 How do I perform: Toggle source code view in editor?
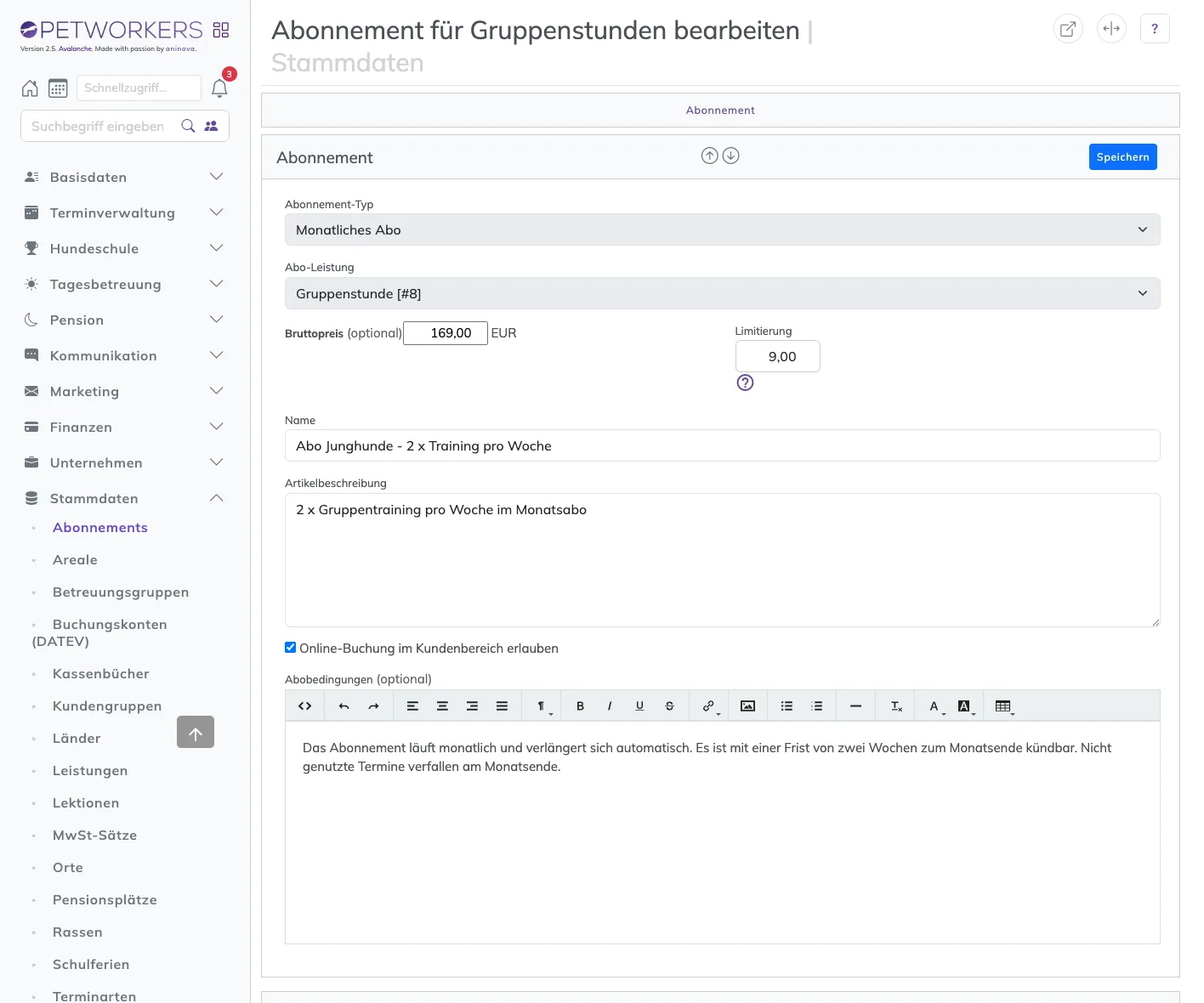tap(305, 705)
